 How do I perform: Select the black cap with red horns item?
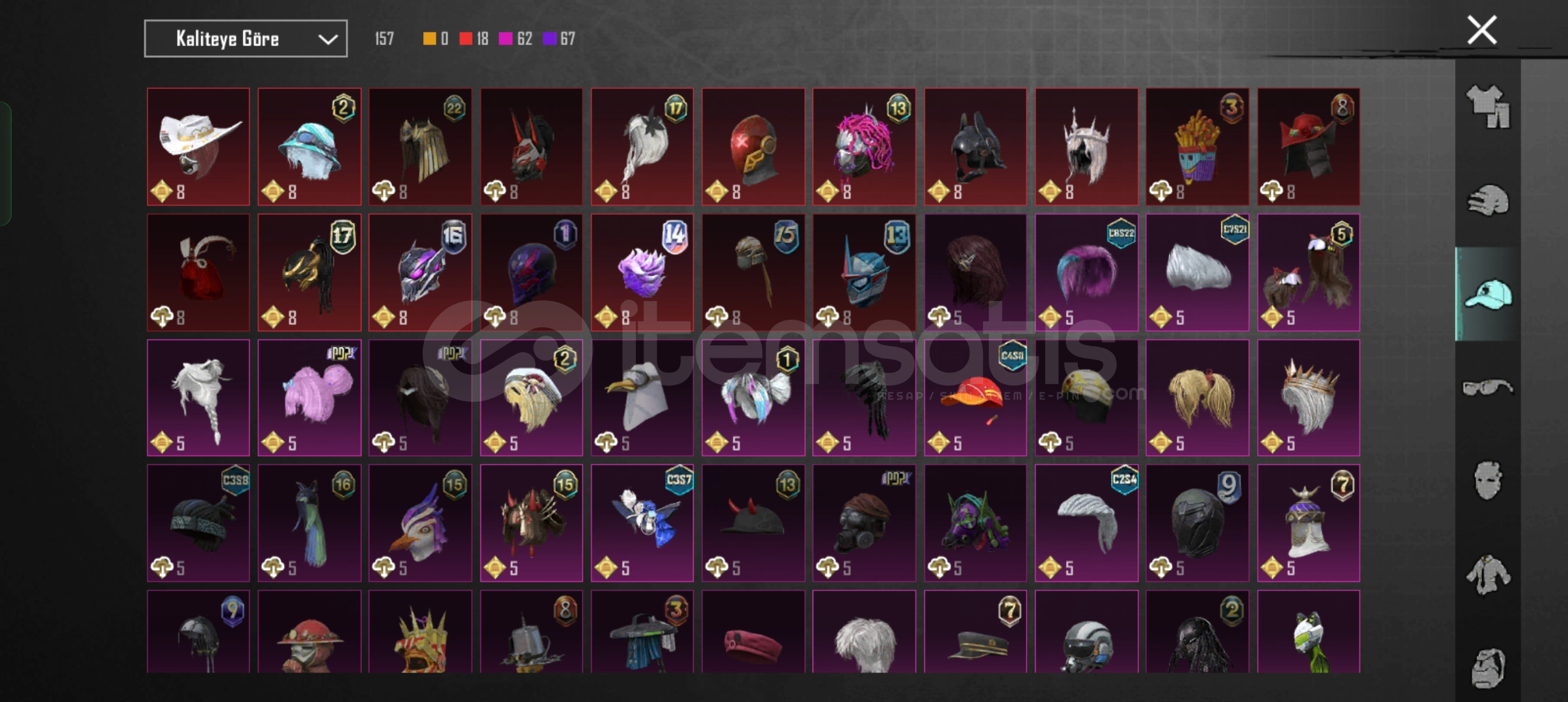point(753,523)
